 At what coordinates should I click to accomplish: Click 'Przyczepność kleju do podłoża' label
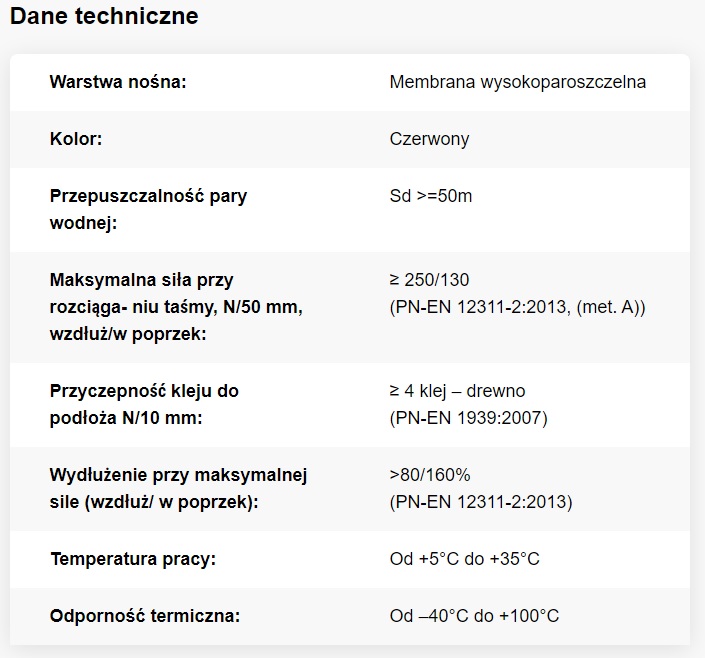tap(144, 404)
